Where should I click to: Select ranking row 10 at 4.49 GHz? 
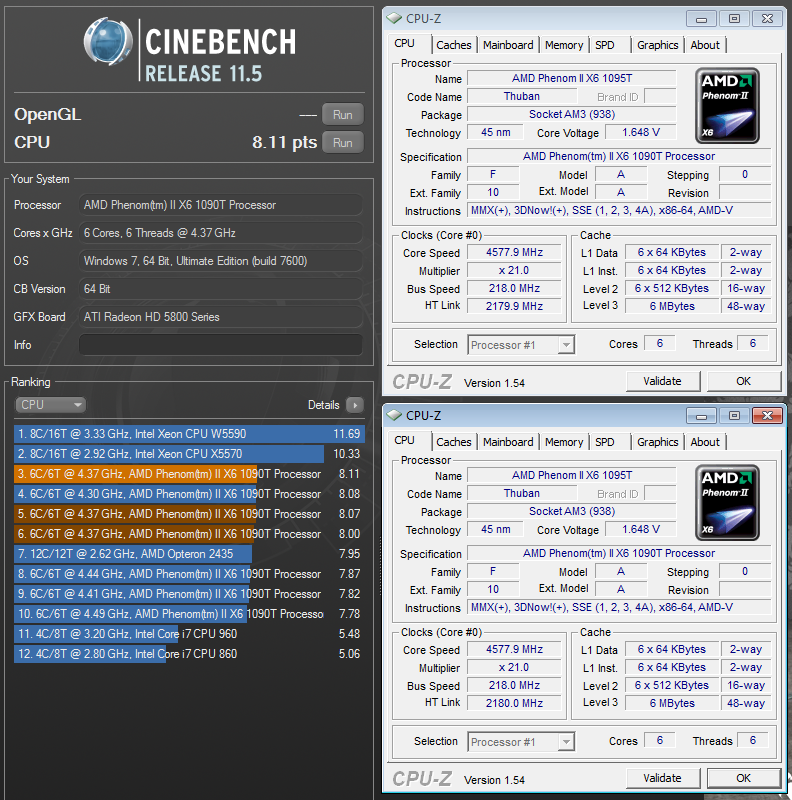pyautogui.click(x=189, y=614)
